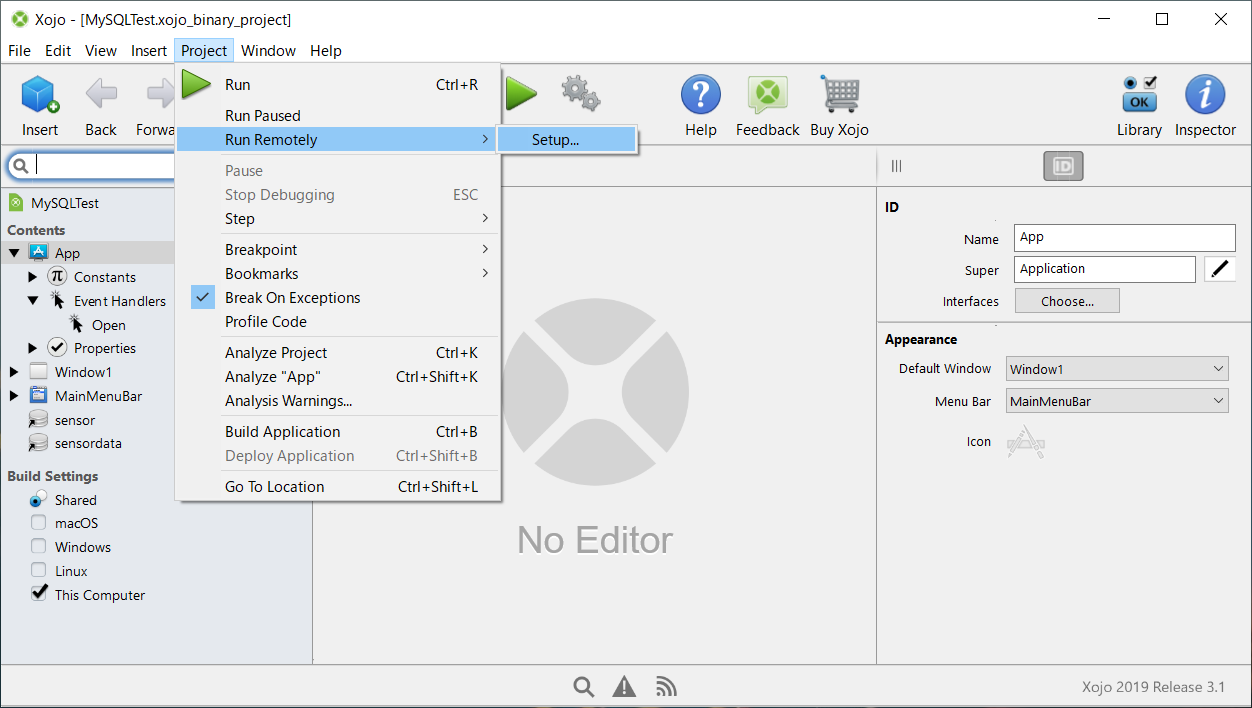Open the Step submenu

(338, 219)
